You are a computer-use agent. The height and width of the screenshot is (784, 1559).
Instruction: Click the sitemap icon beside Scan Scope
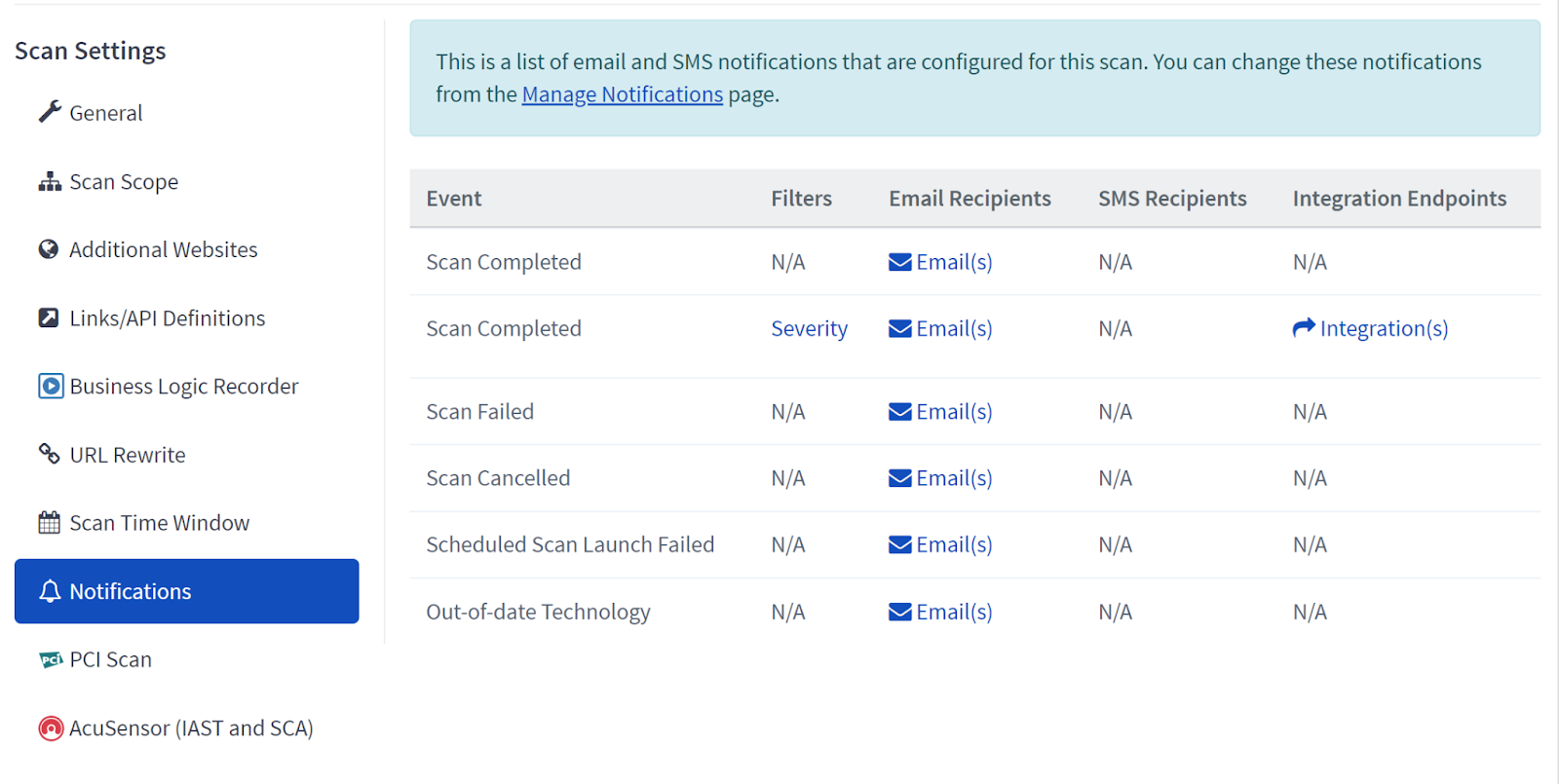point(50,181)
